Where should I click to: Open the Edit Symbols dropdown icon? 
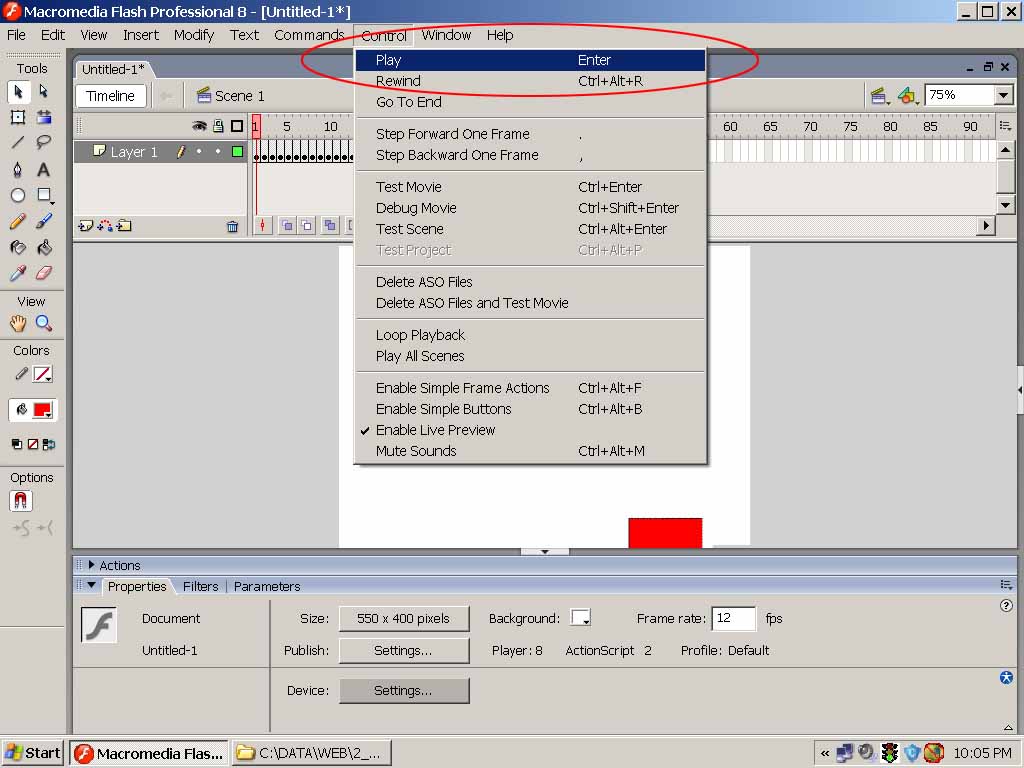907,96
